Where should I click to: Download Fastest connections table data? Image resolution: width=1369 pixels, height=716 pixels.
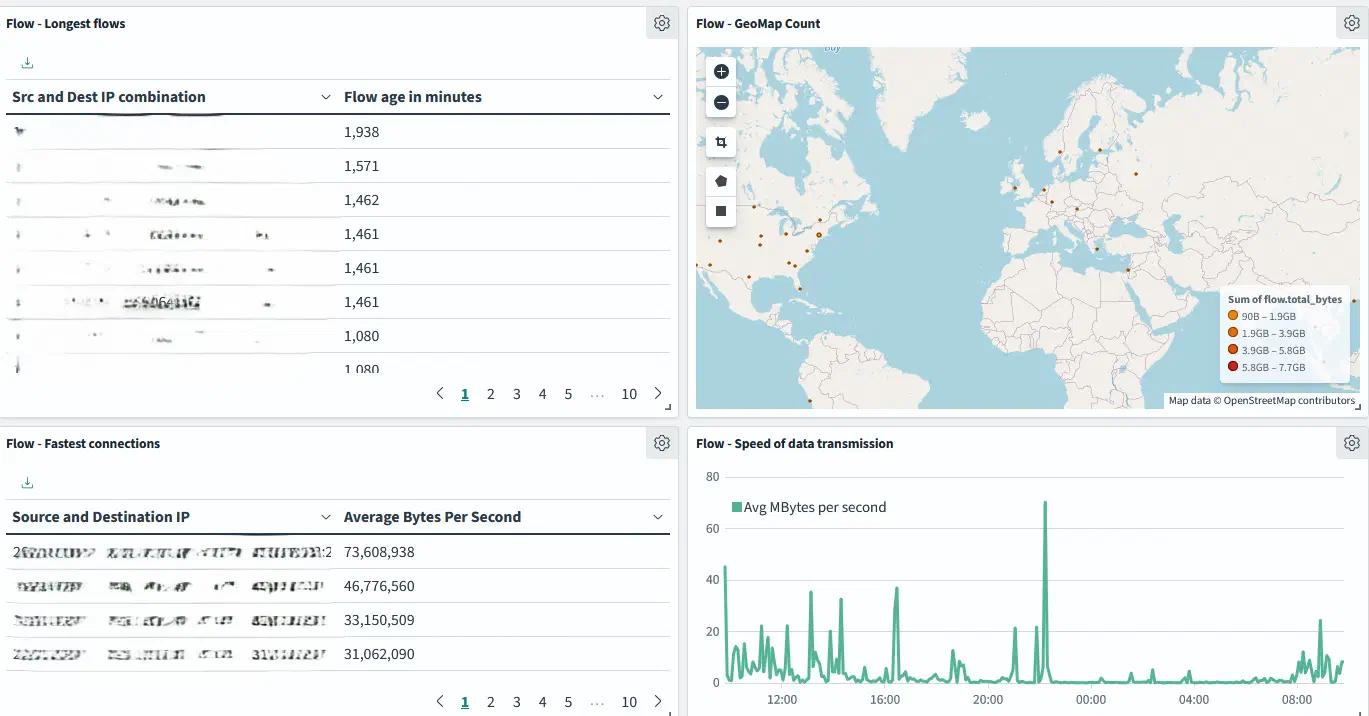pyautogui.click(x=27, y=483)
